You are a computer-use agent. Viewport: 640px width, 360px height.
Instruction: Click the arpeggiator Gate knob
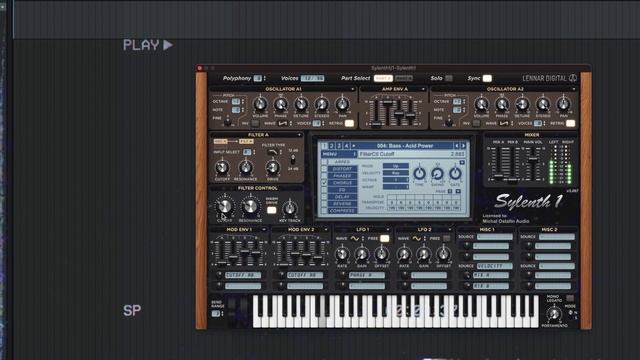(x=455, y=173)
